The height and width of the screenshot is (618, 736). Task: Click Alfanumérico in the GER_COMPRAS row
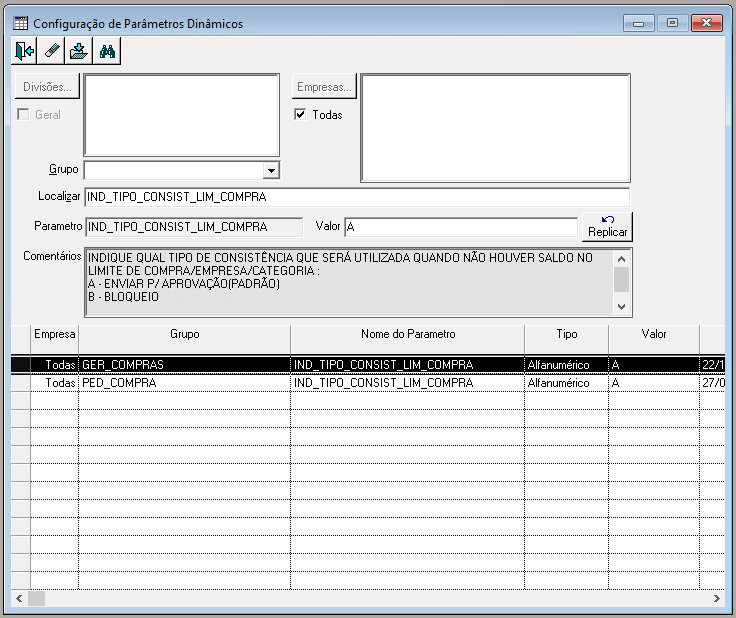click(567, 365)
